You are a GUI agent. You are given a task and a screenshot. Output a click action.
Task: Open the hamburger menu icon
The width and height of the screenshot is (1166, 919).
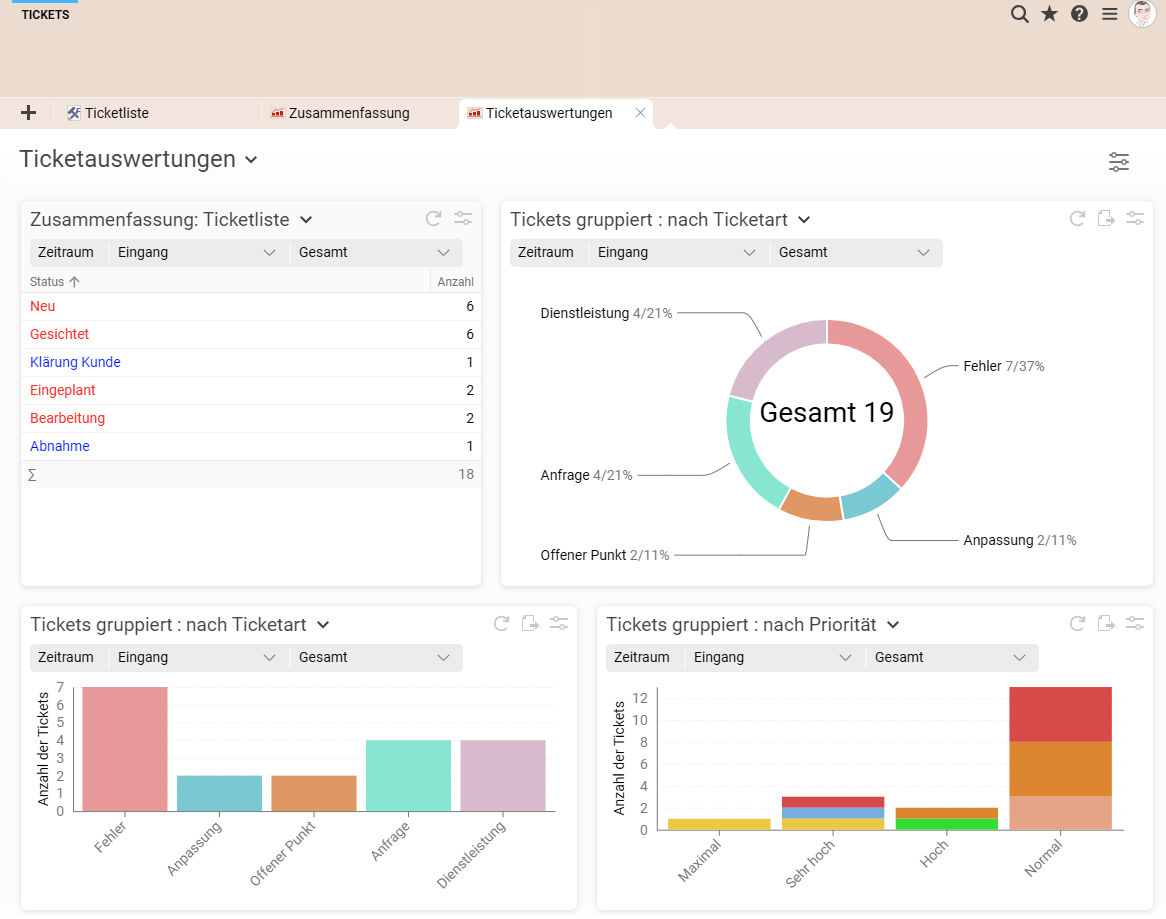(x=1109, y=14)
